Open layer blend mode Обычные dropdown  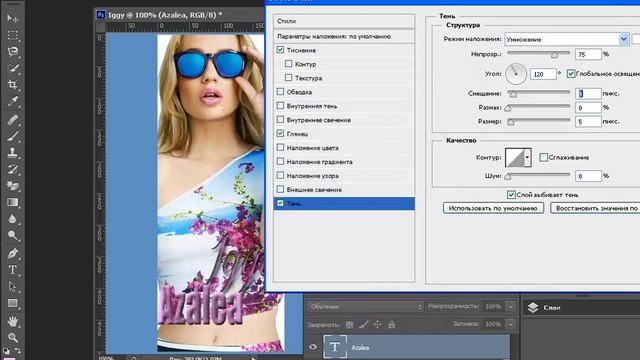point(366,306)
